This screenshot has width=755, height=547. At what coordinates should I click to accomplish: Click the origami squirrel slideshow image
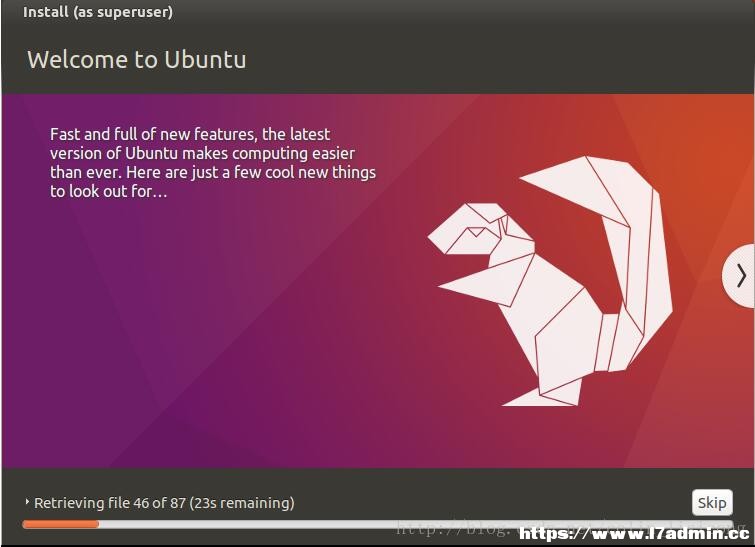550,281
